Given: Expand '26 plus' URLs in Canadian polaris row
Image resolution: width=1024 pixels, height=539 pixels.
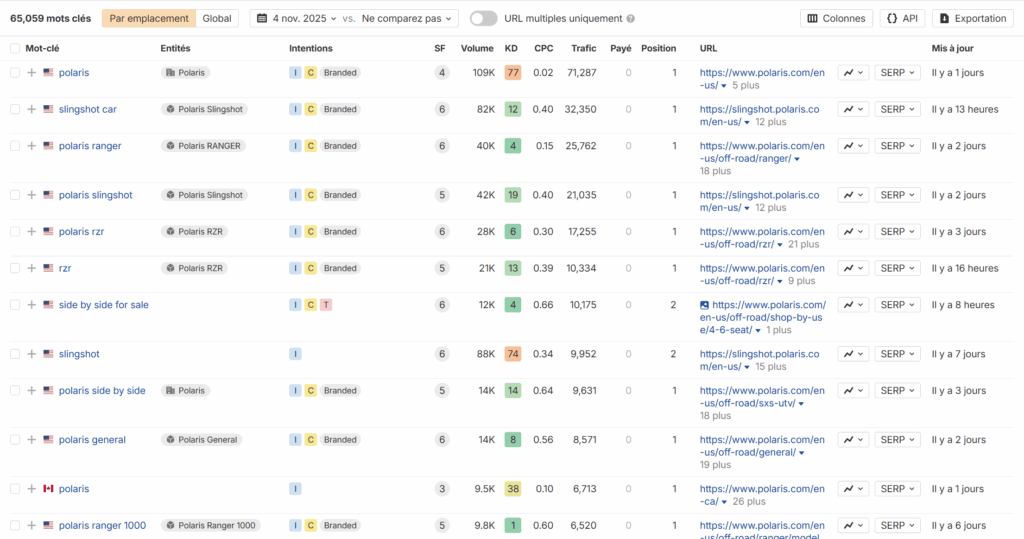Looking at the screenshot, I should pyautogui.click(x=743, y=502).
